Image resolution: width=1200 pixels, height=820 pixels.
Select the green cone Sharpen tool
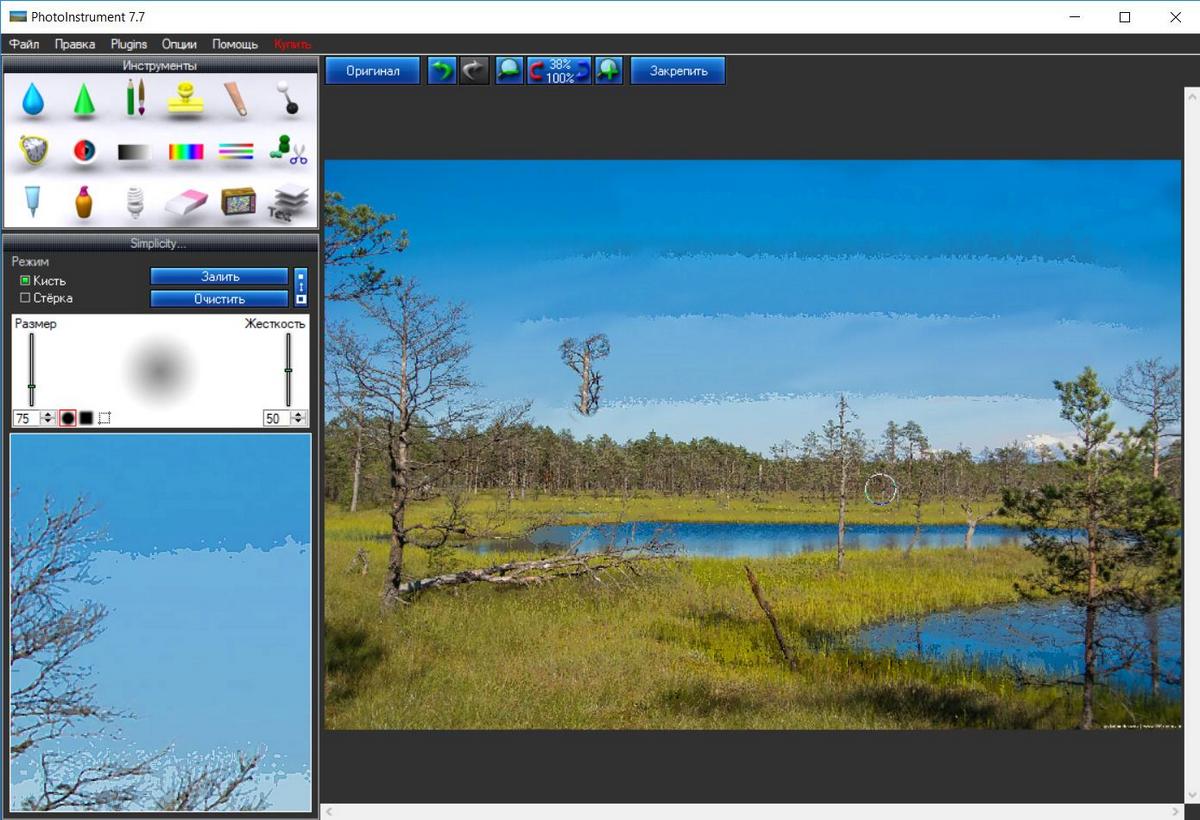84,99
